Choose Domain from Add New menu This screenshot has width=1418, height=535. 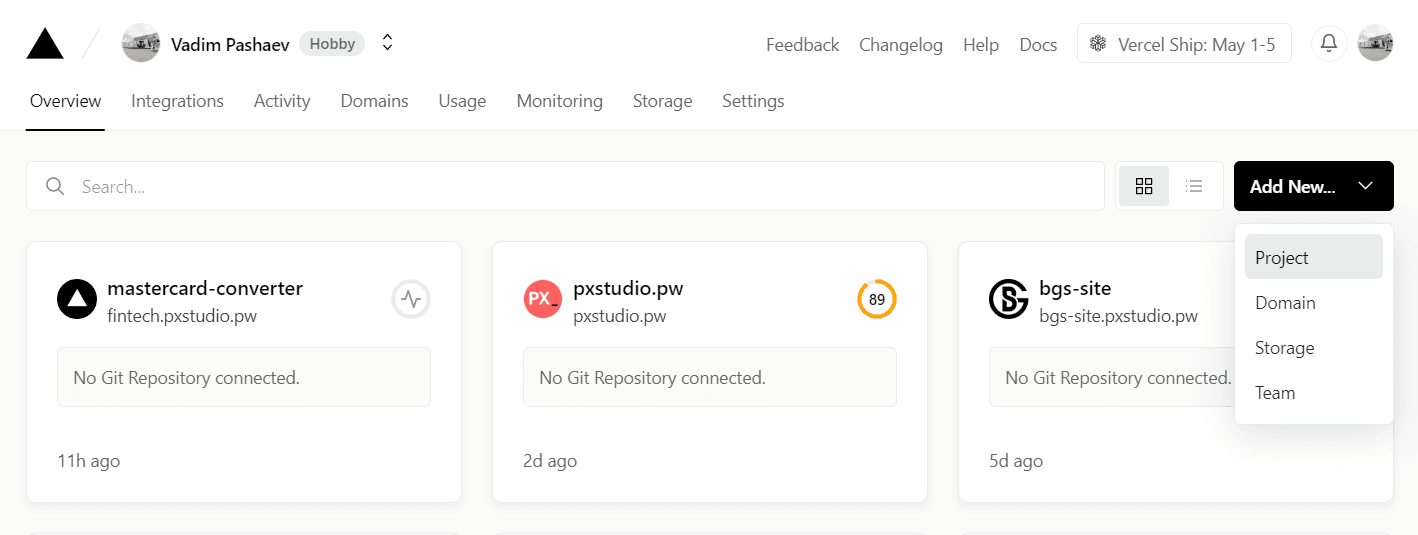tap(1313, 302)
